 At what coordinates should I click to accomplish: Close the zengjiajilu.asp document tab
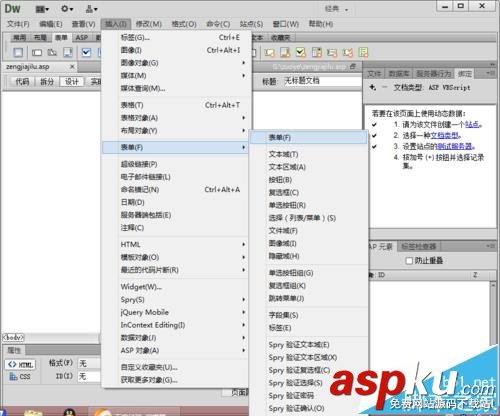[x=72, y=67]
